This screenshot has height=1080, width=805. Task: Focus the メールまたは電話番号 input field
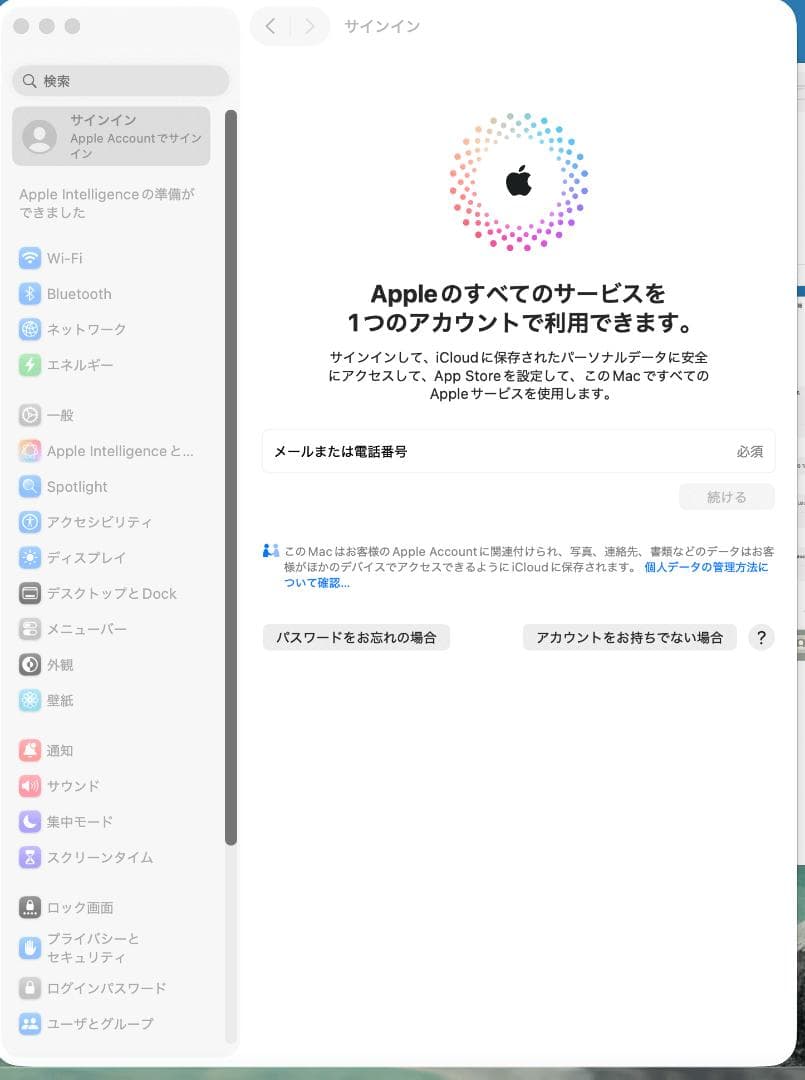518,452
